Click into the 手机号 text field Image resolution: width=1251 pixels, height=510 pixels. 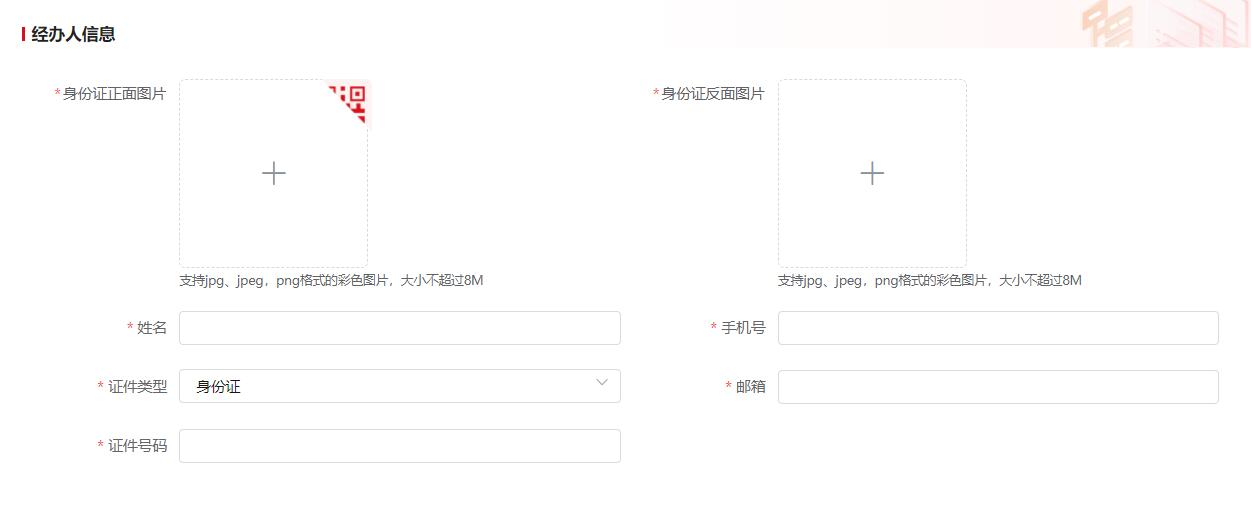point(997,328)
